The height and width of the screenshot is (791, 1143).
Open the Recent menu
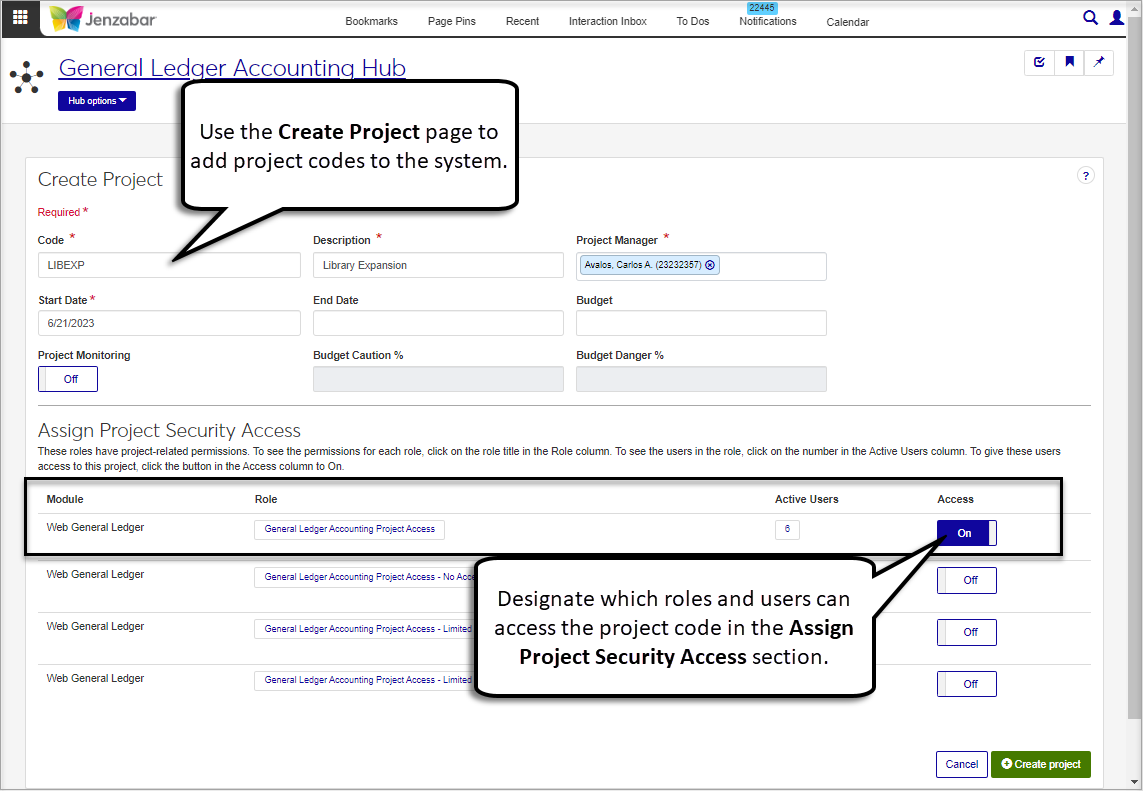click(522, 21)
